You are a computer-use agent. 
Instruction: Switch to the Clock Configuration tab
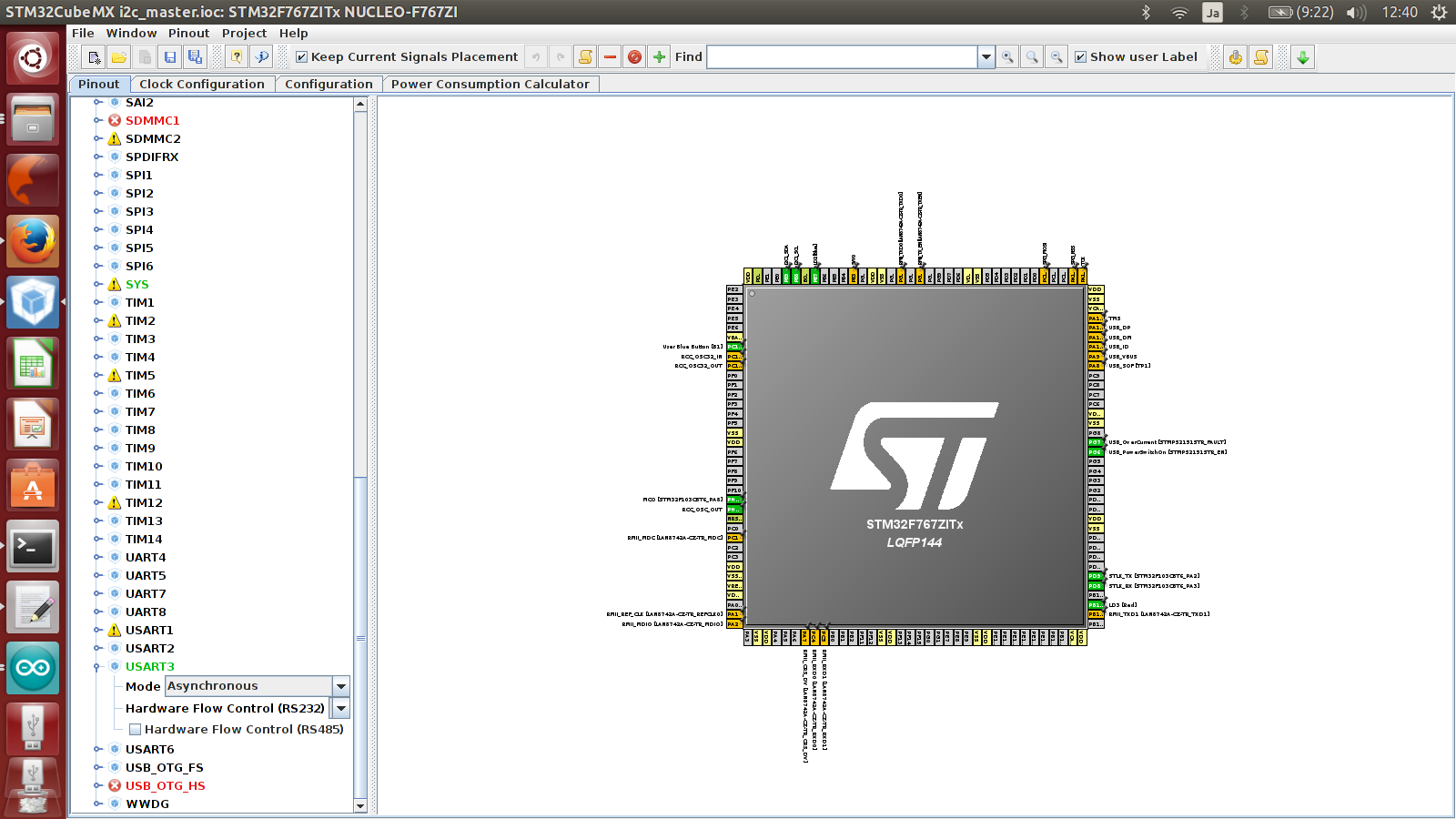pyautogui.click(x=201, y=84)
